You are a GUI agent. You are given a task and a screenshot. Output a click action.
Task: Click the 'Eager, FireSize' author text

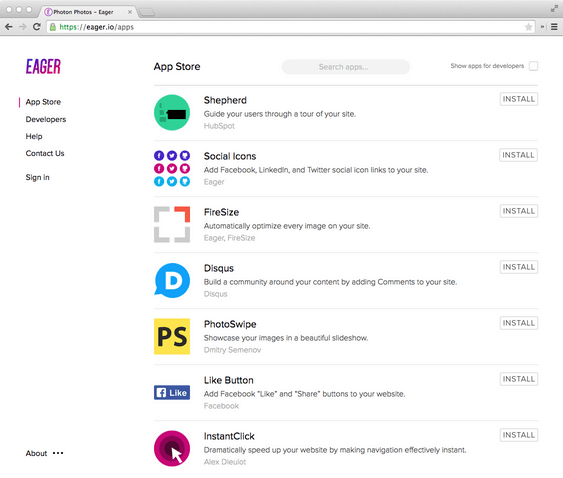229,238
